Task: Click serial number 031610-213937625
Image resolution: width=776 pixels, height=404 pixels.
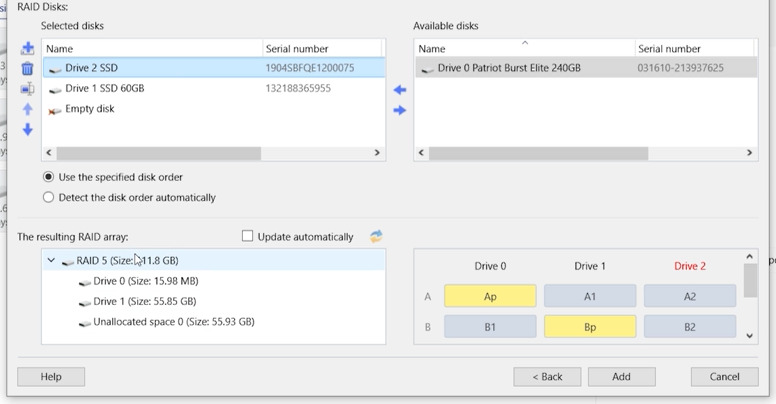Action: [x=680, y=68]
